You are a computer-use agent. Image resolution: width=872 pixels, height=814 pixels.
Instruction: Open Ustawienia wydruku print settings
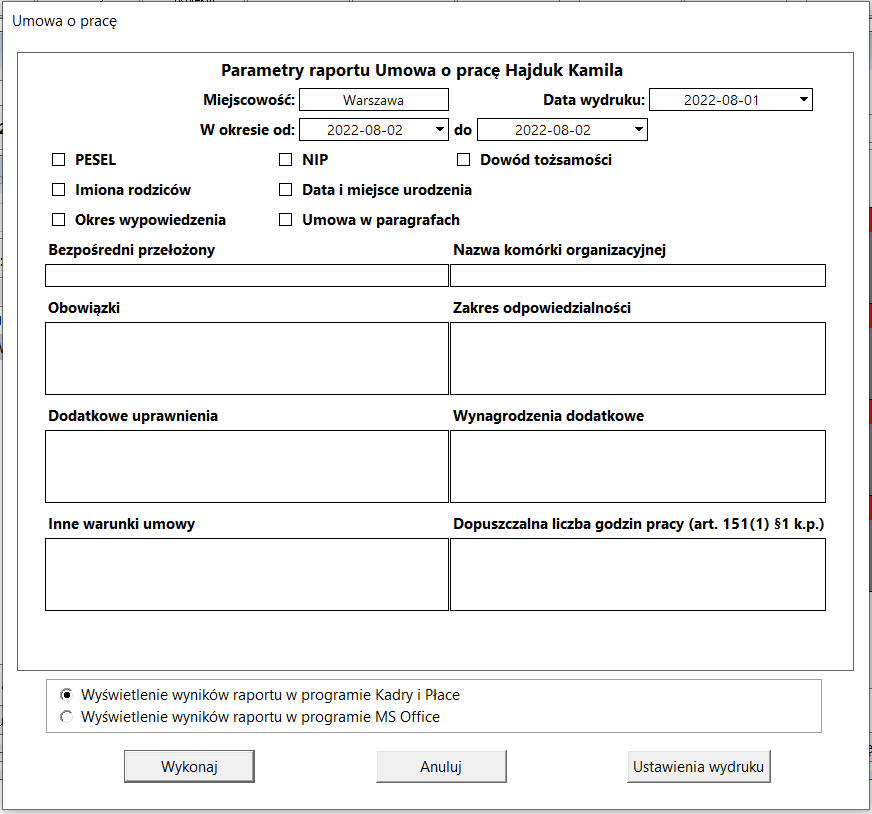point(698,767)
